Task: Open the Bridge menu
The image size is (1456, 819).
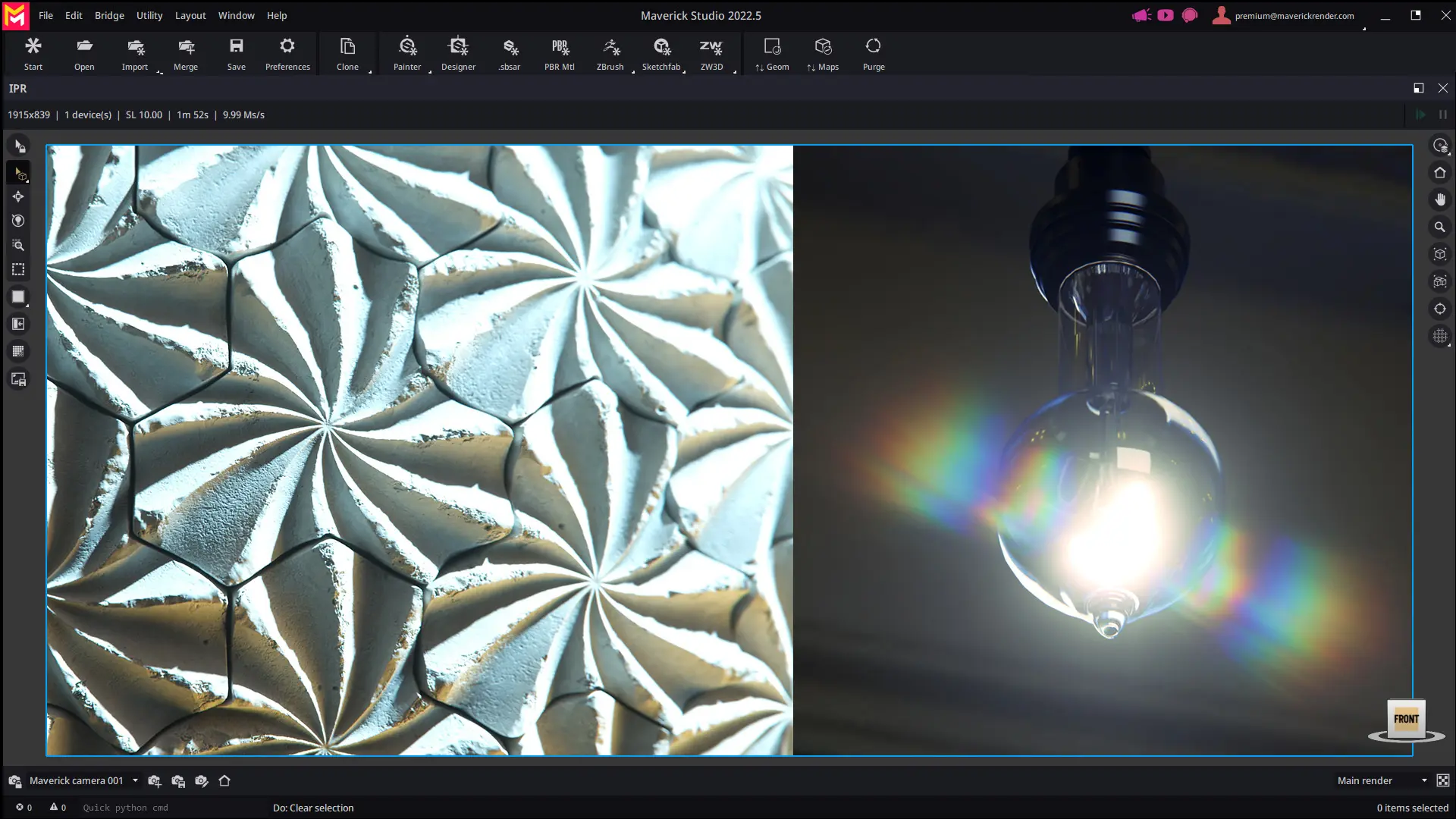Action: pyautogui.click(x=108, y=15)
